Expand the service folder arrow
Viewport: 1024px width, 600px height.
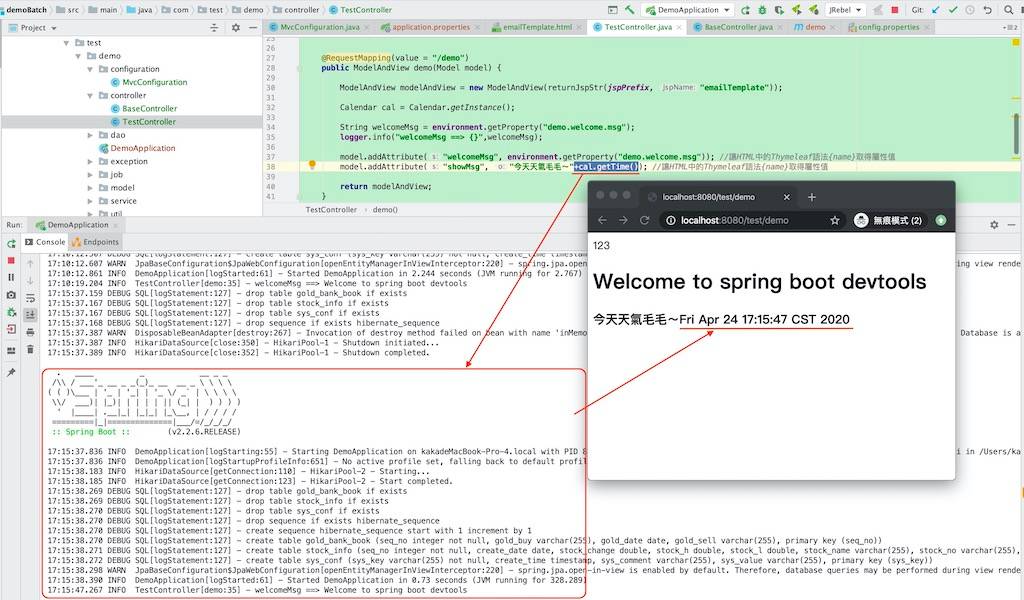(x=90, y=201)
